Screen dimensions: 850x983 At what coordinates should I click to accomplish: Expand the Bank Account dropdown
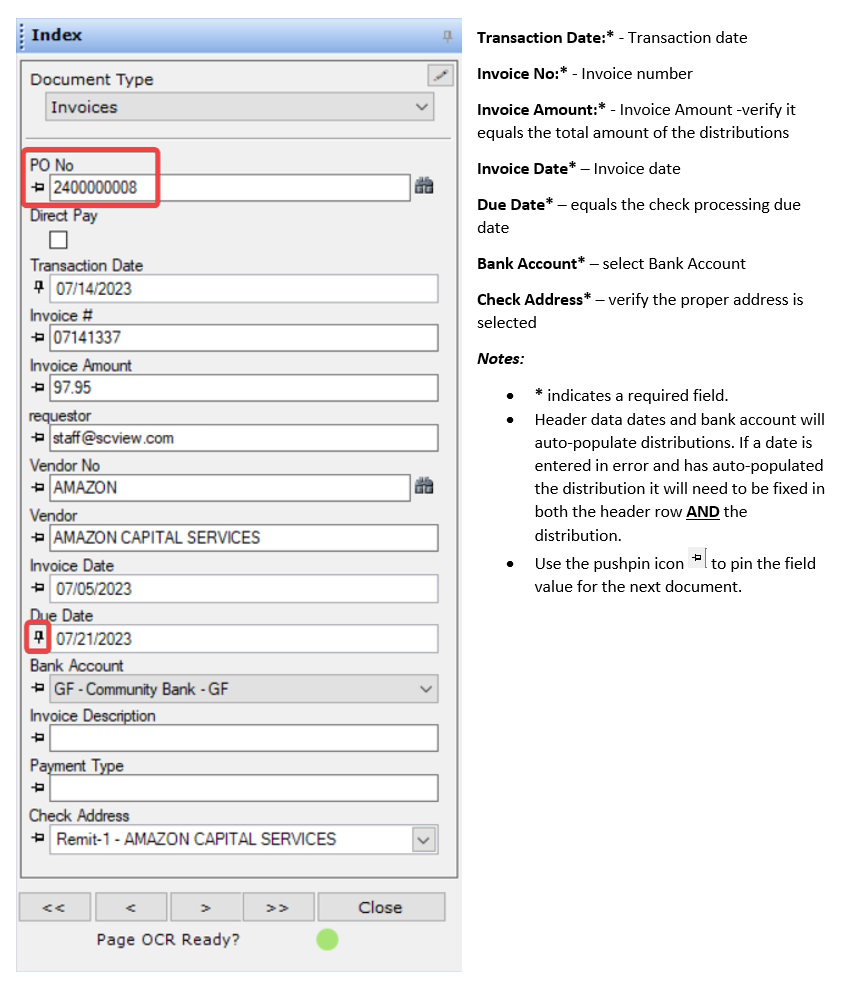426,689
